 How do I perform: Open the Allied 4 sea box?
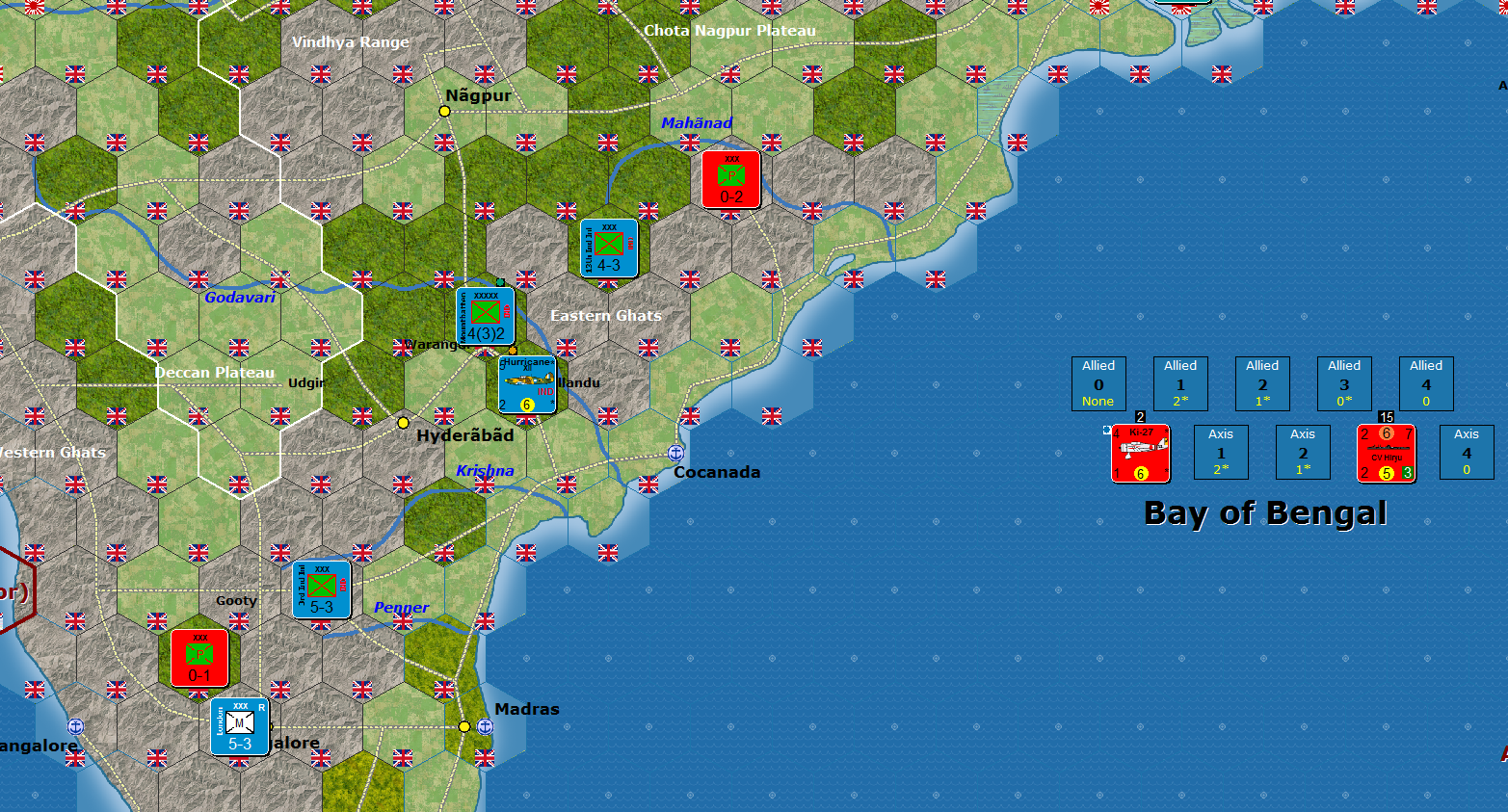tap(1426, 383)
